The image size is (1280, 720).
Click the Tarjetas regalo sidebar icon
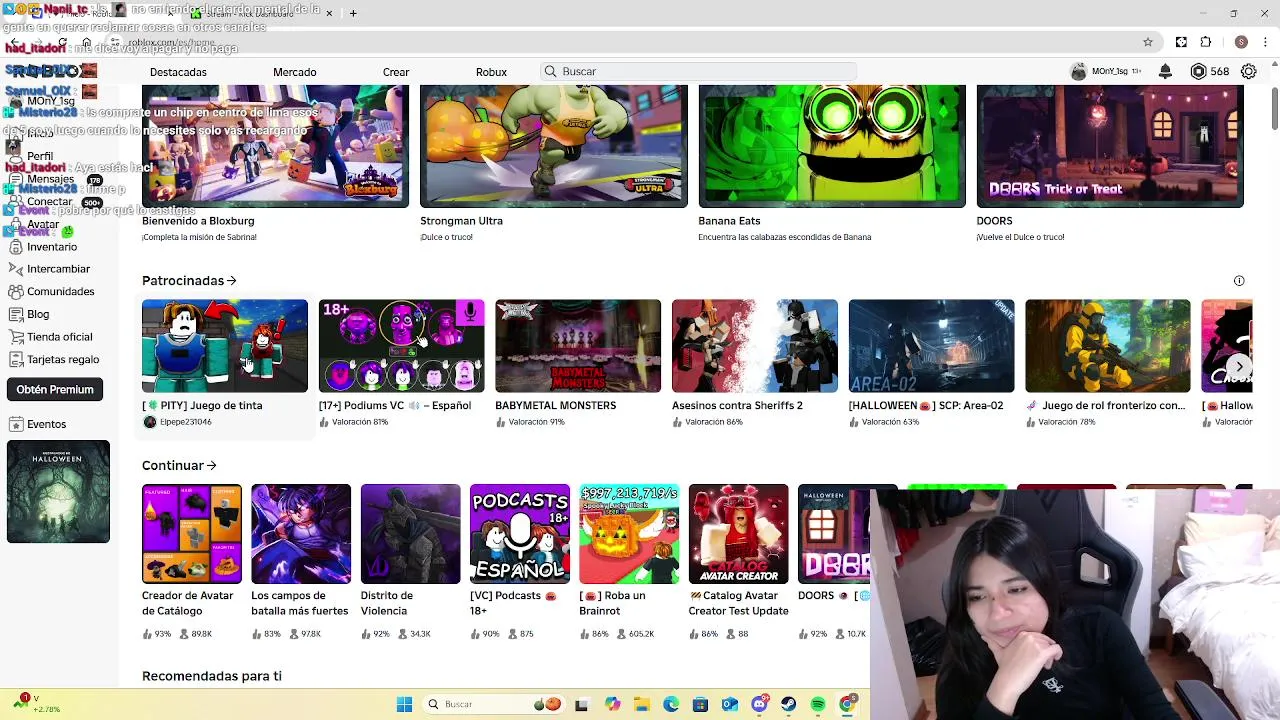(x=16, y=359)
